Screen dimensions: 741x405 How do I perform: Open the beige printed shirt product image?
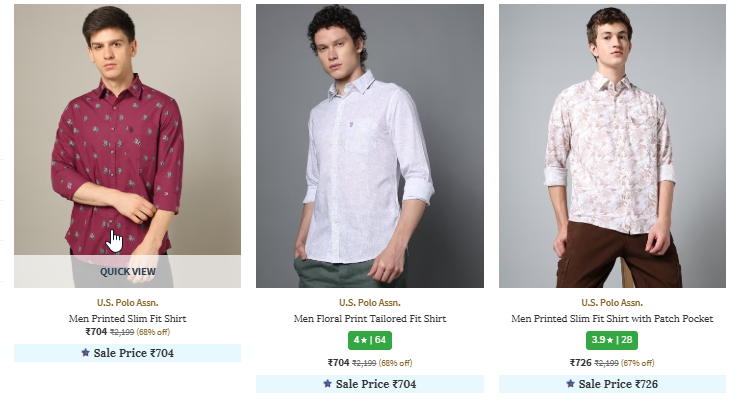coord(611,146)
